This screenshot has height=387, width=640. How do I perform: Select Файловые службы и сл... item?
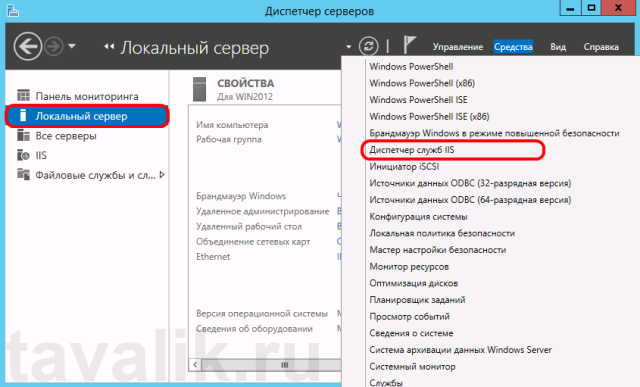95,175
